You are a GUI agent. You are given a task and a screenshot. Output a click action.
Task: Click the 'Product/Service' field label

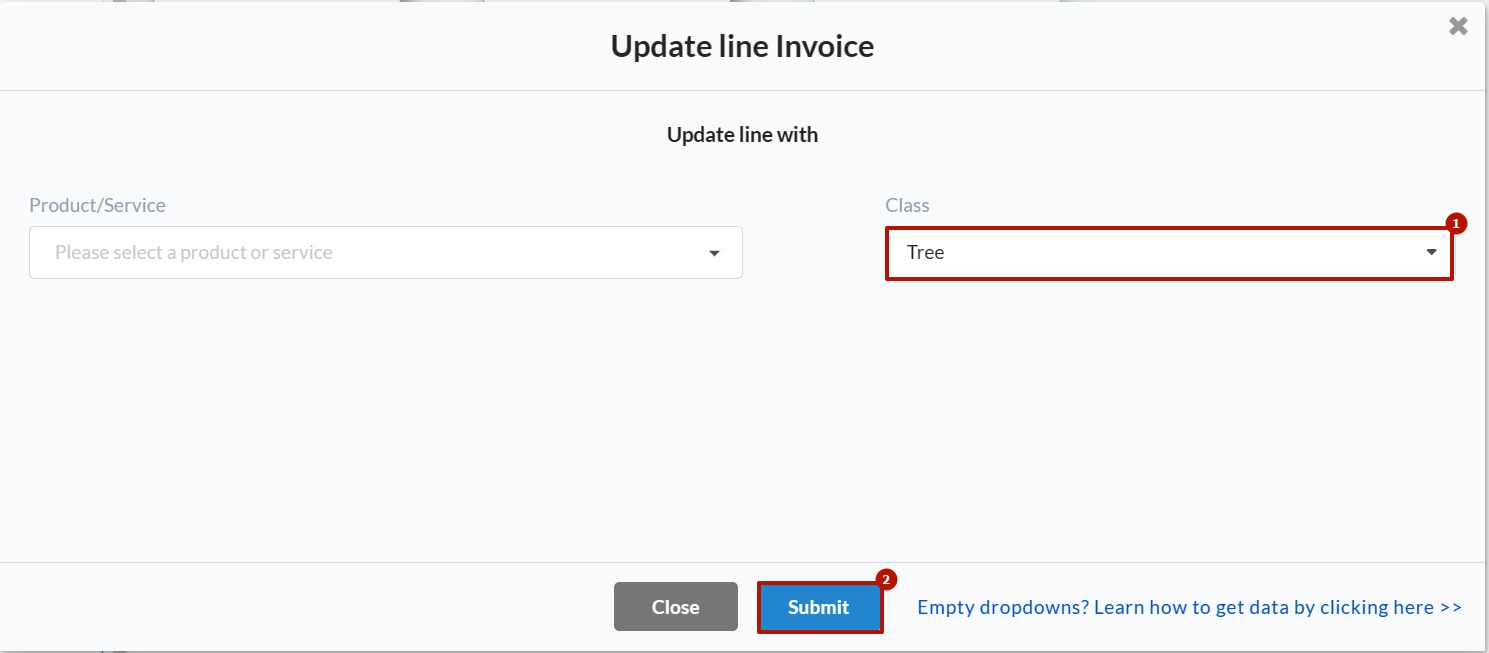pos(98,205)
